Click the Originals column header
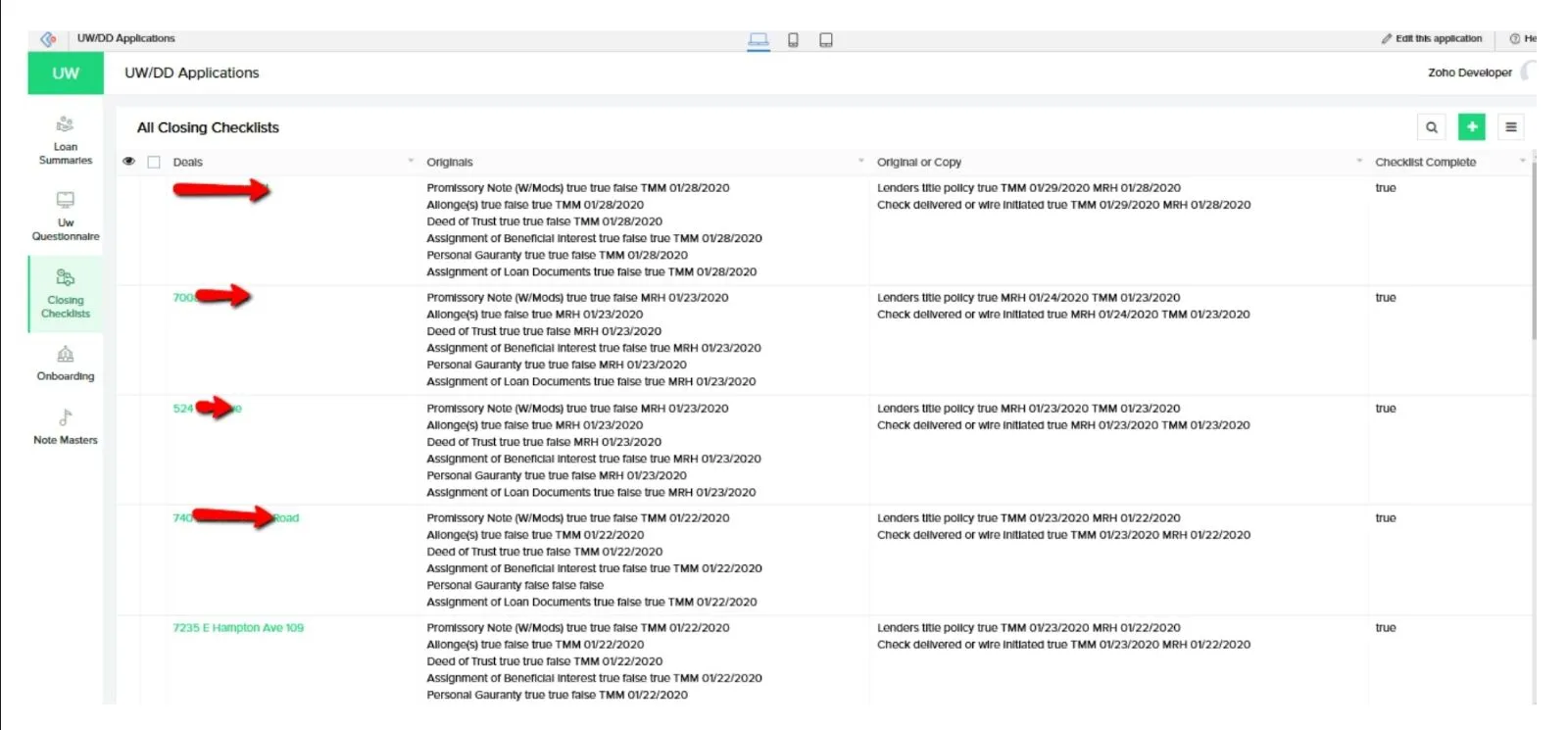1568x730 pixels. (450, 163)
